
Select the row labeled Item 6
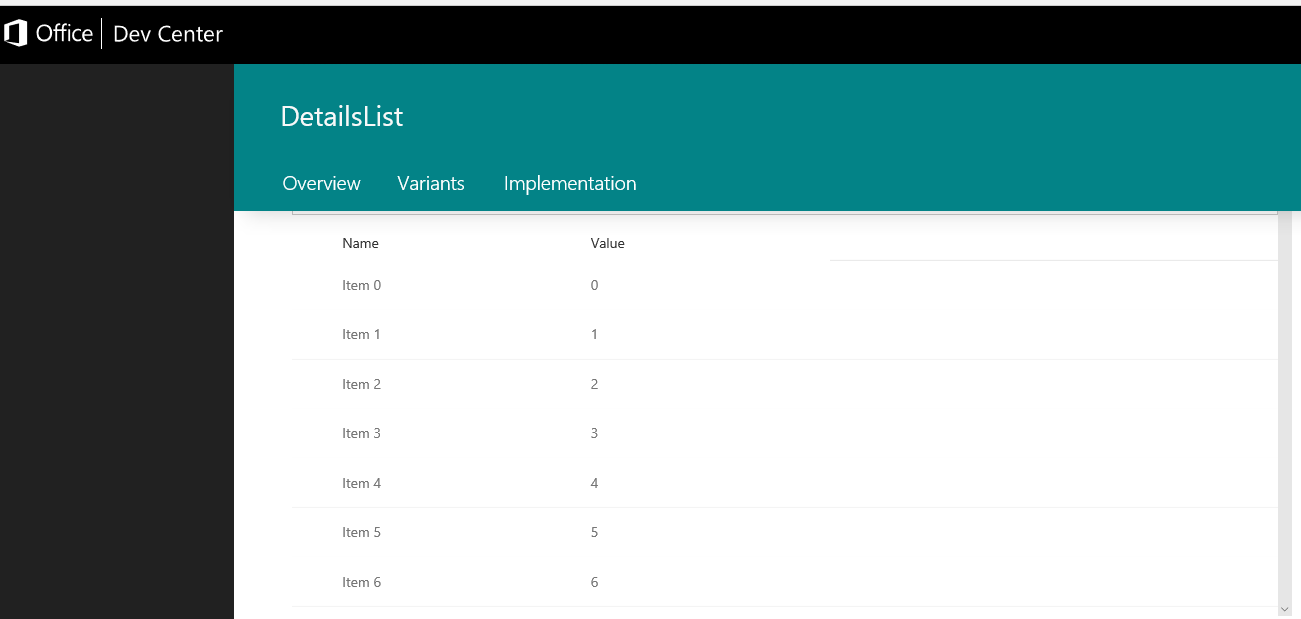coord(361,581)
